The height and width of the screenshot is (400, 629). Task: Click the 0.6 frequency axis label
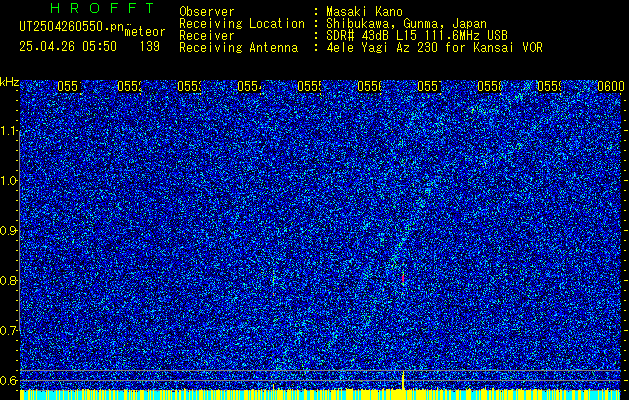coord(9,380)
